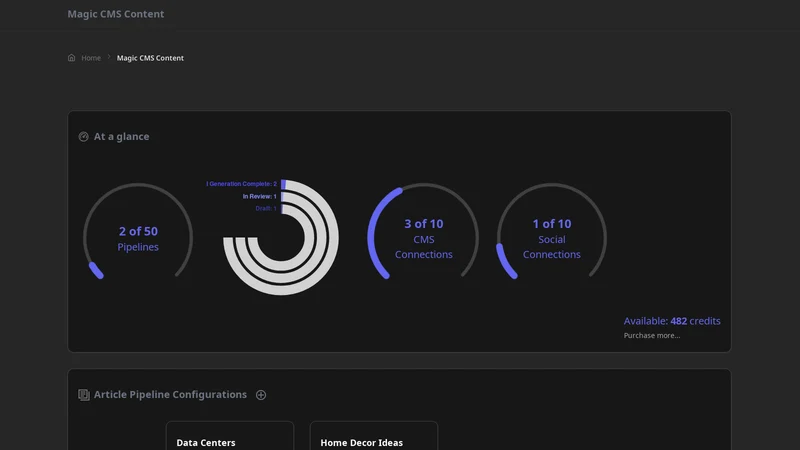Click the Available: 482 credits text
This screenshot has height=450, width=800.
(x=672, y=321)
